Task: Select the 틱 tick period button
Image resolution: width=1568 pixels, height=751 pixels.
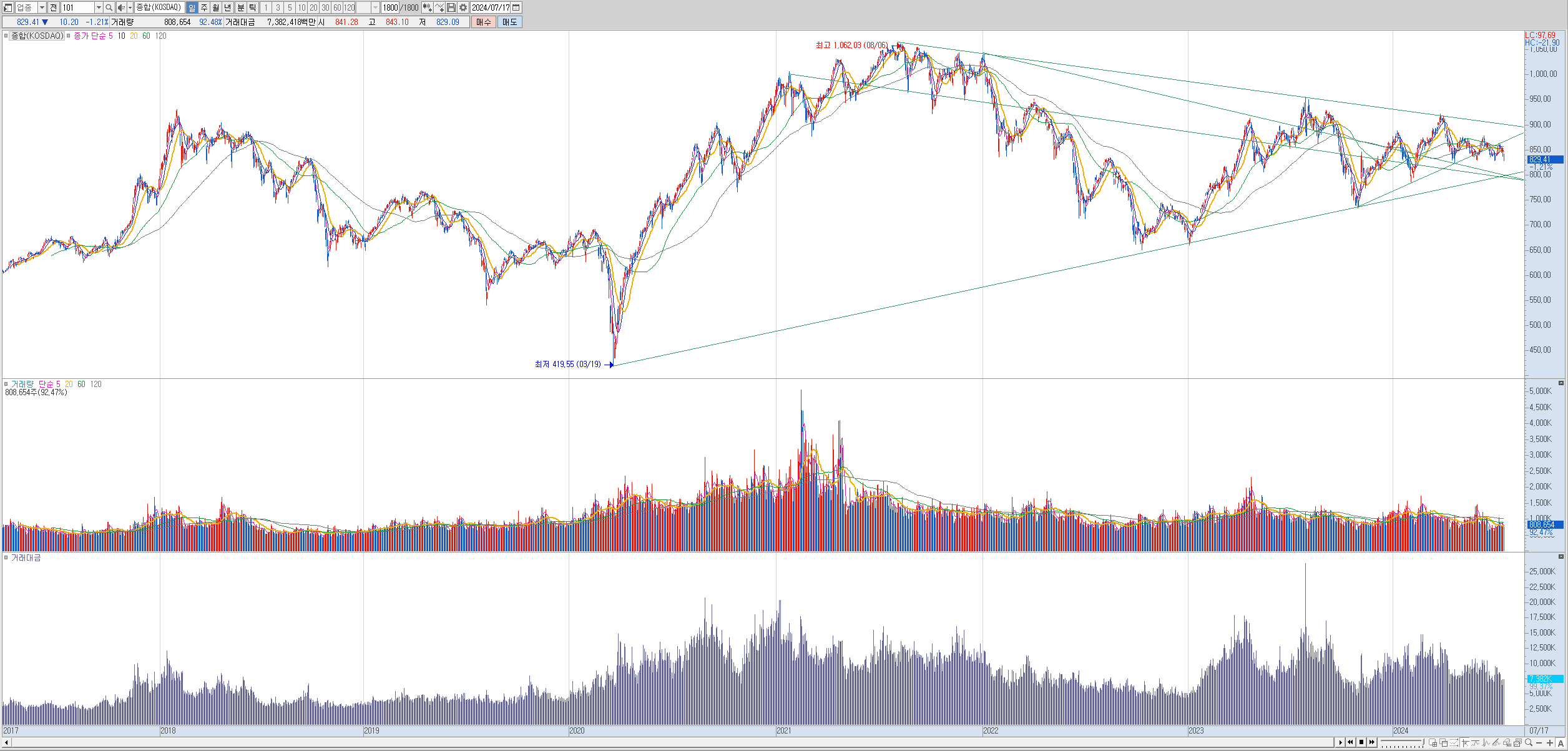Action: tap(253, 7)
